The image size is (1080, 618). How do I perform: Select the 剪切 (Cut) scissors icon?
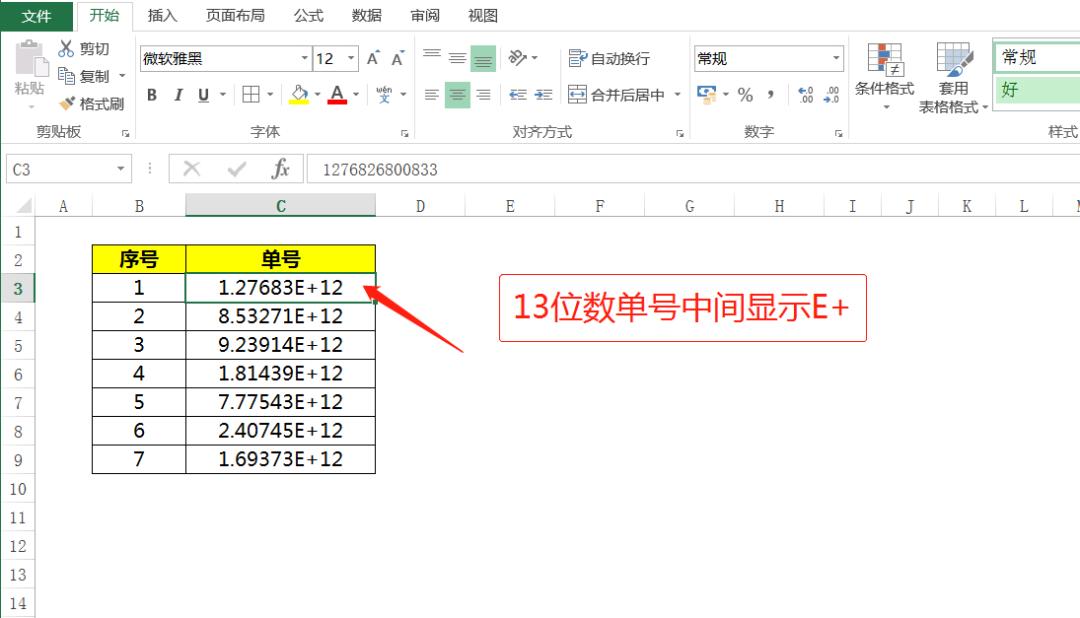click(66, 47)
